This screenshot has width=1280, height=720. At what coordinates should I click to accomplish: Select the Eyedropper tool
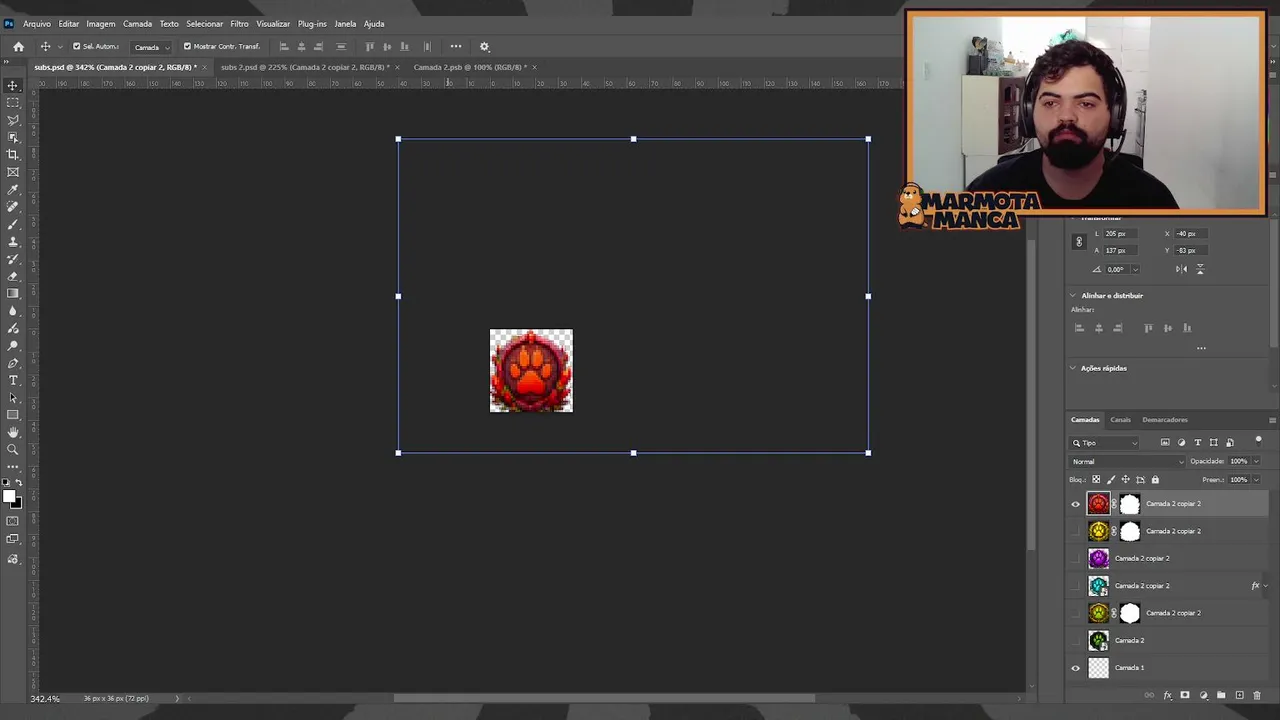(13, 189)
